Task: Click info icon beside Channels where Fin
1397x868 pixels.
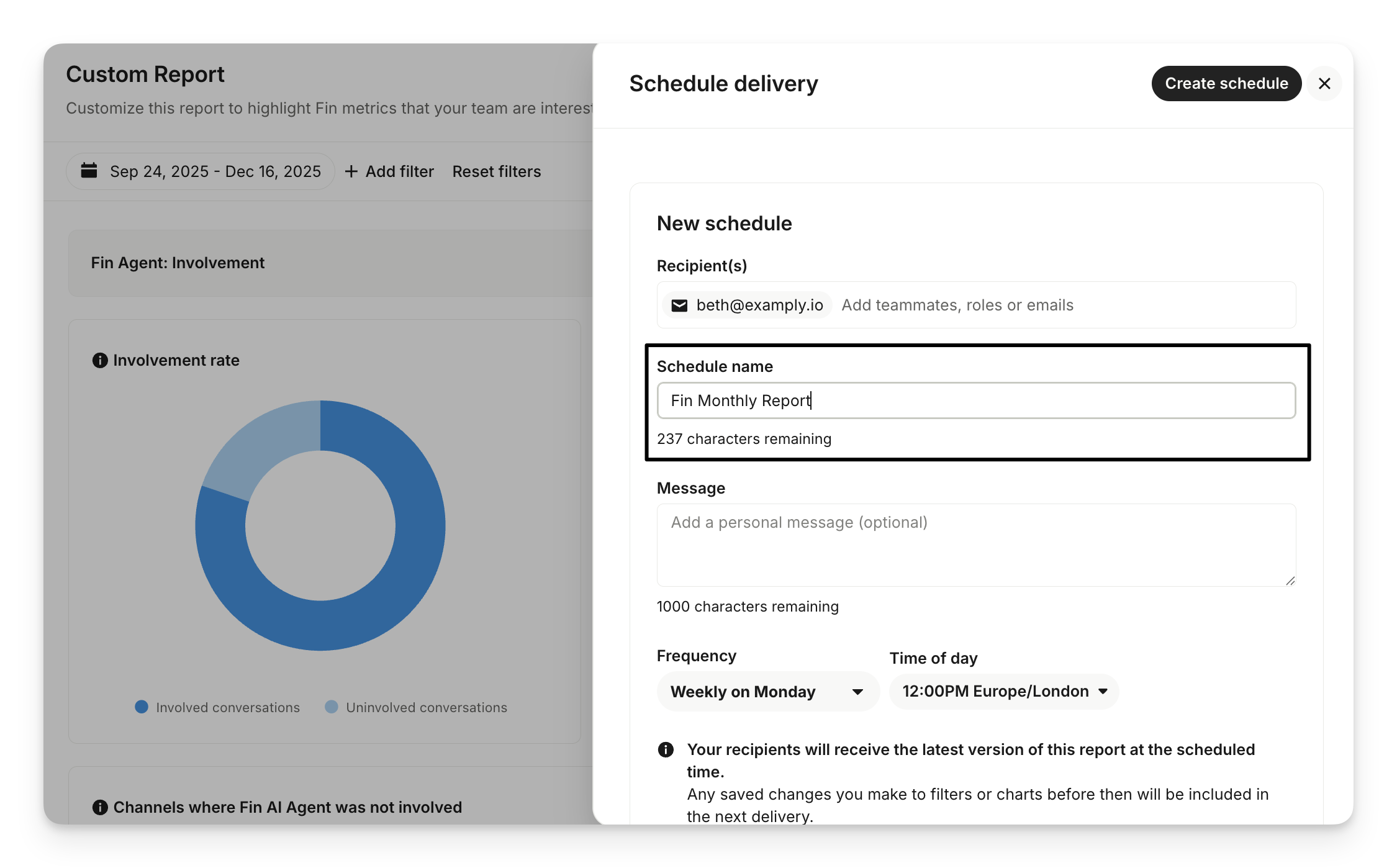Action: tap(100, 807)
